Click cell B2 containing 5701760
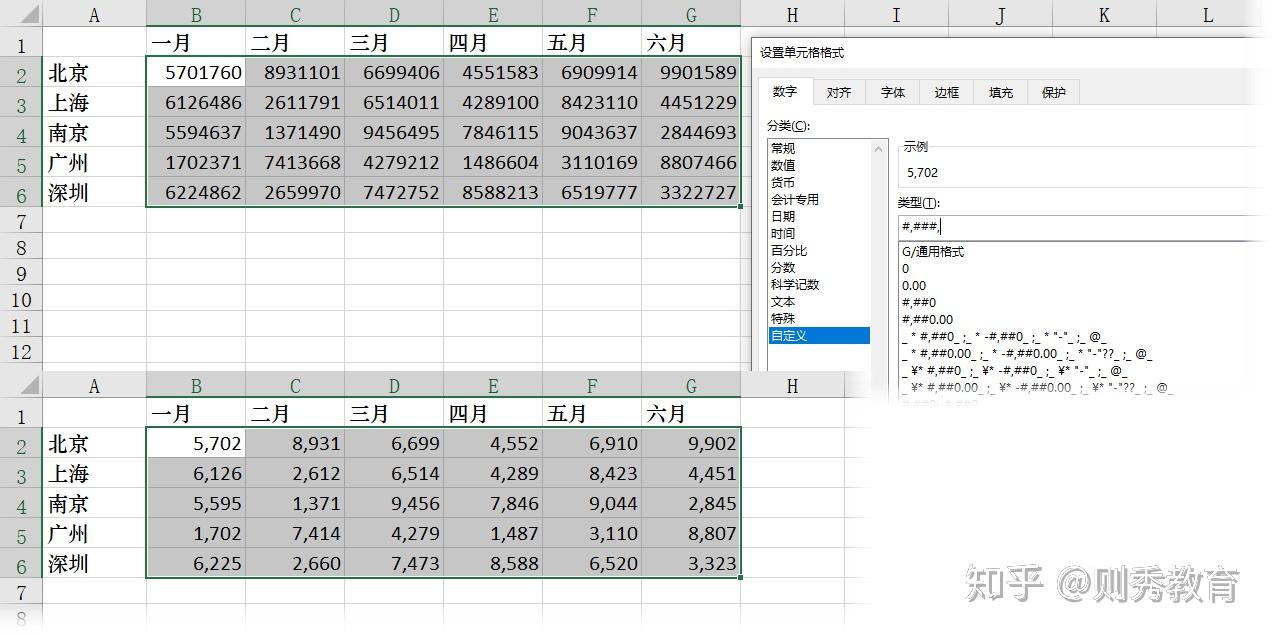This screenshot has width=1273, height=636. pos(195,72)
